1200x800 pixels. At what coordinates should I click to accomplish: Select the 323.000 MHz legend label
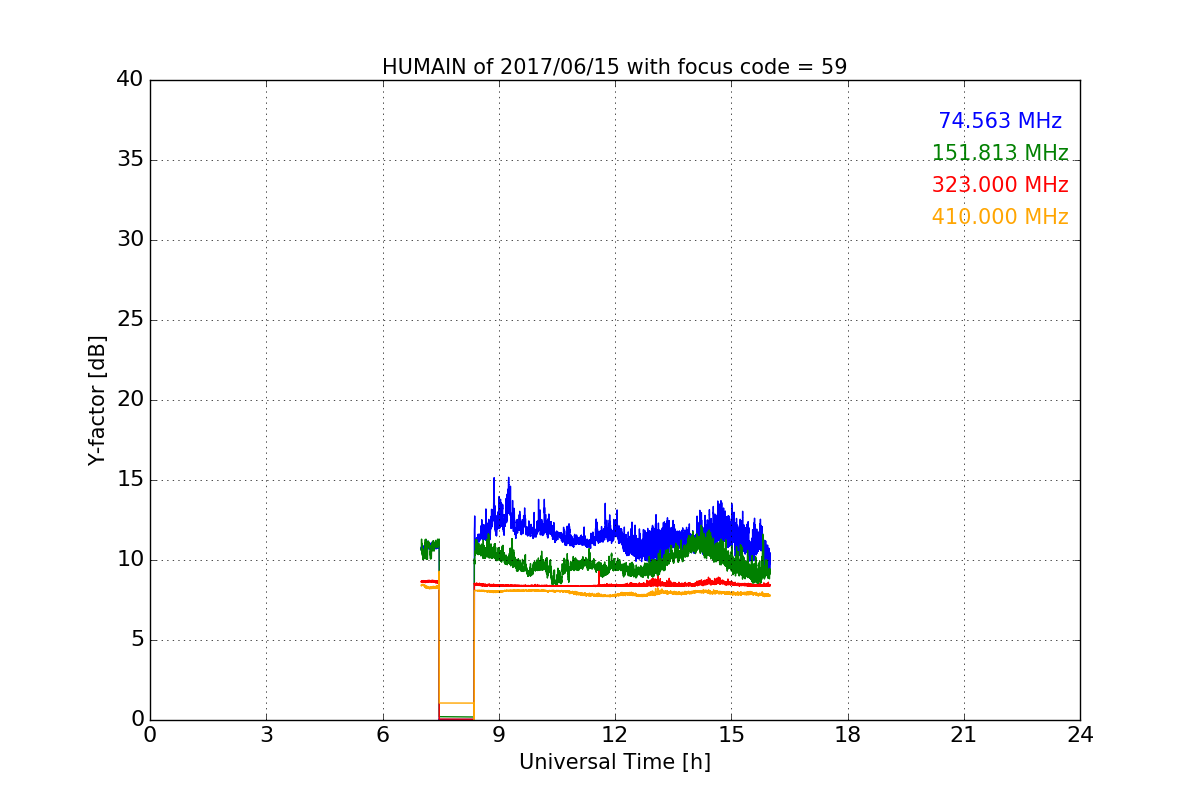click(1000, 185)
